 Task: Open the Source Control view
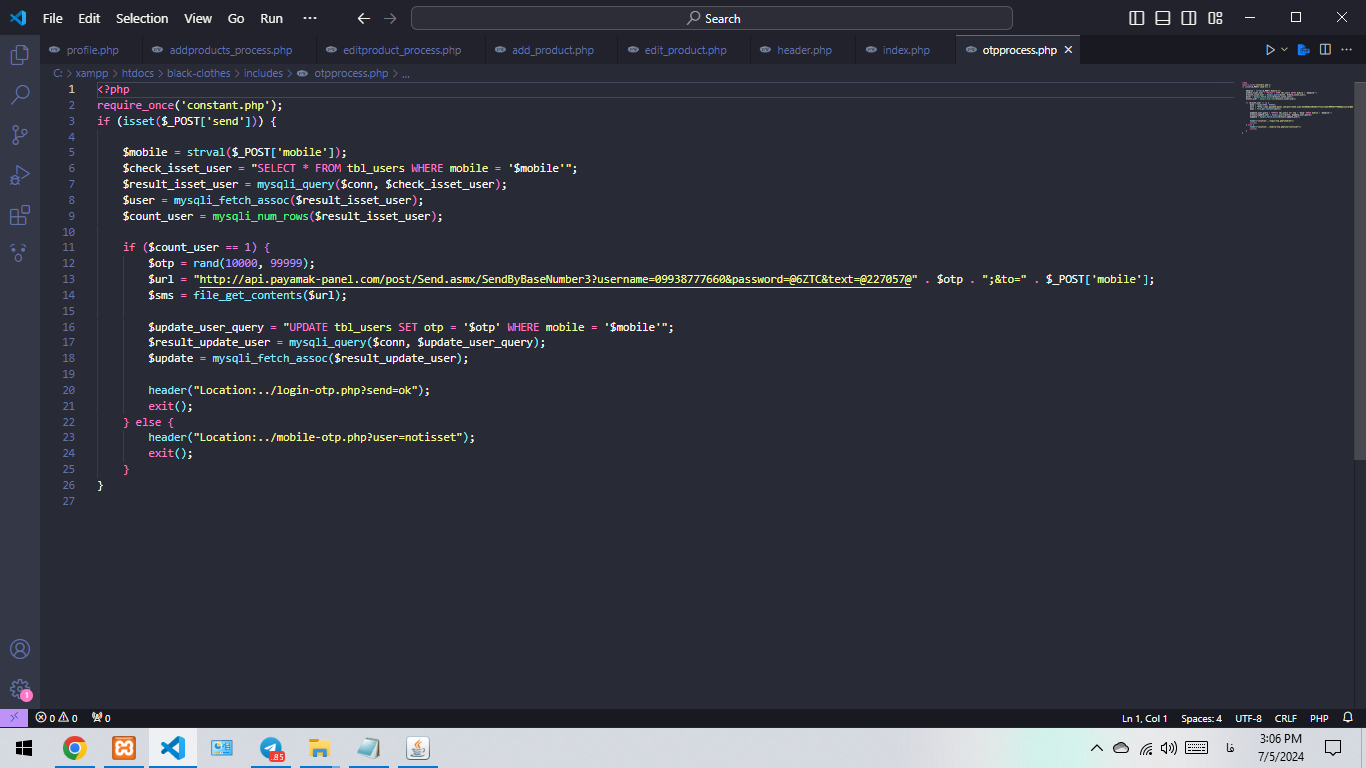20,135
